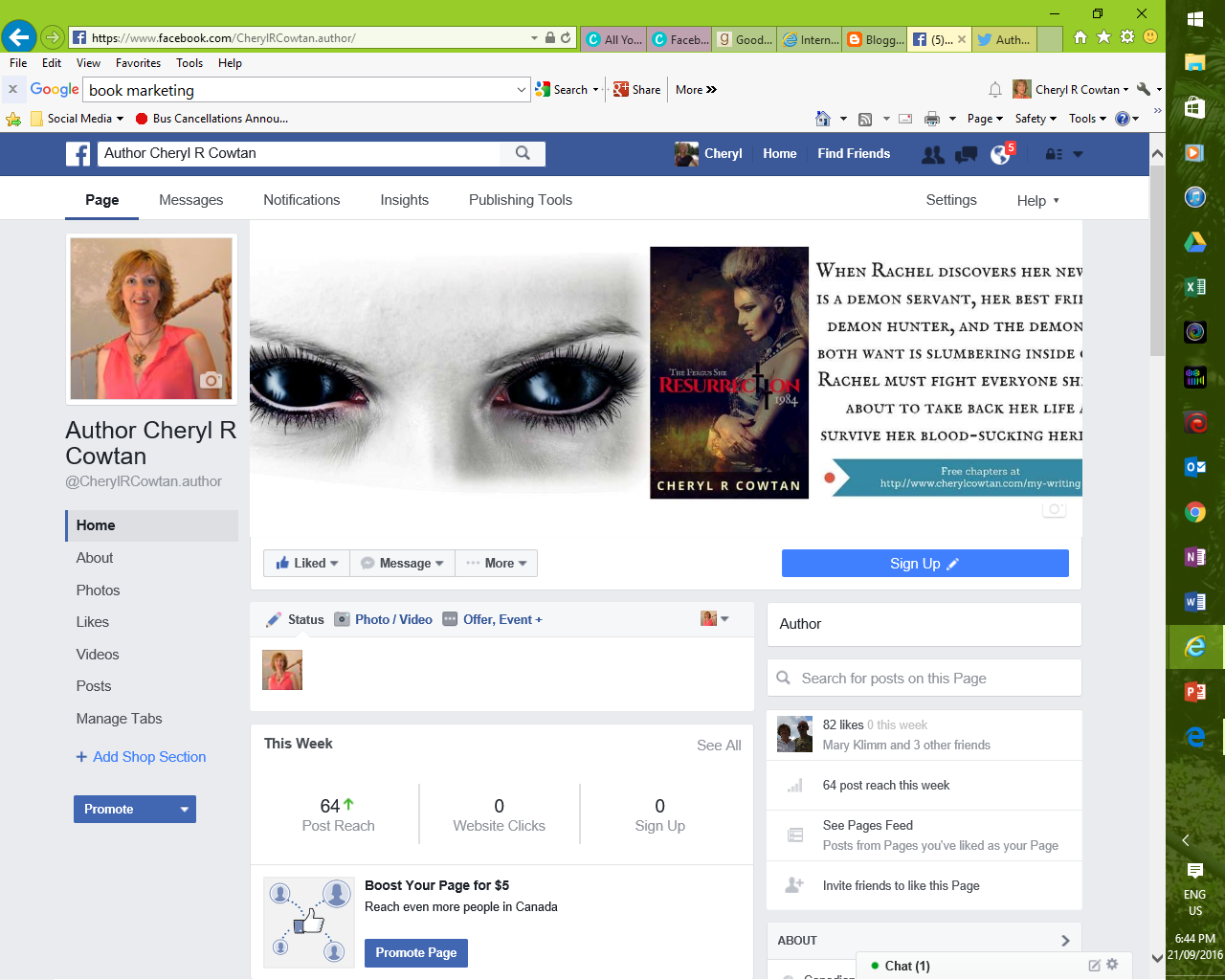The image size is (1225, 980).
Task: Open Excel from the Windows taskbar
Action: (x=1194, y=287)
